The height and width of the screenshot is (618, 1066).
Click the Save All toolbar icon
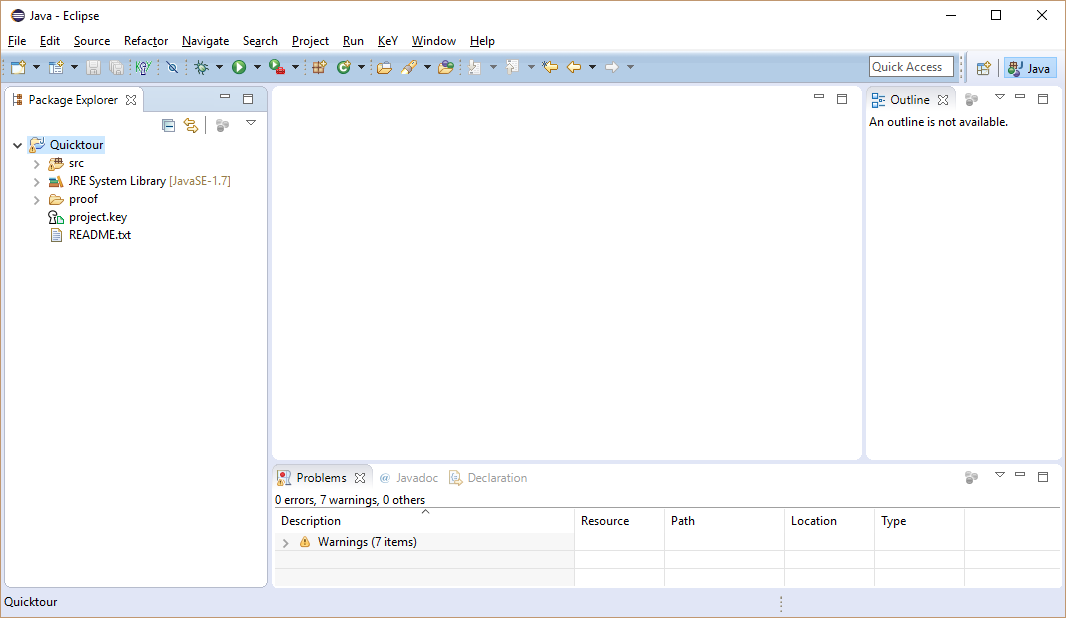click(116, 67)
